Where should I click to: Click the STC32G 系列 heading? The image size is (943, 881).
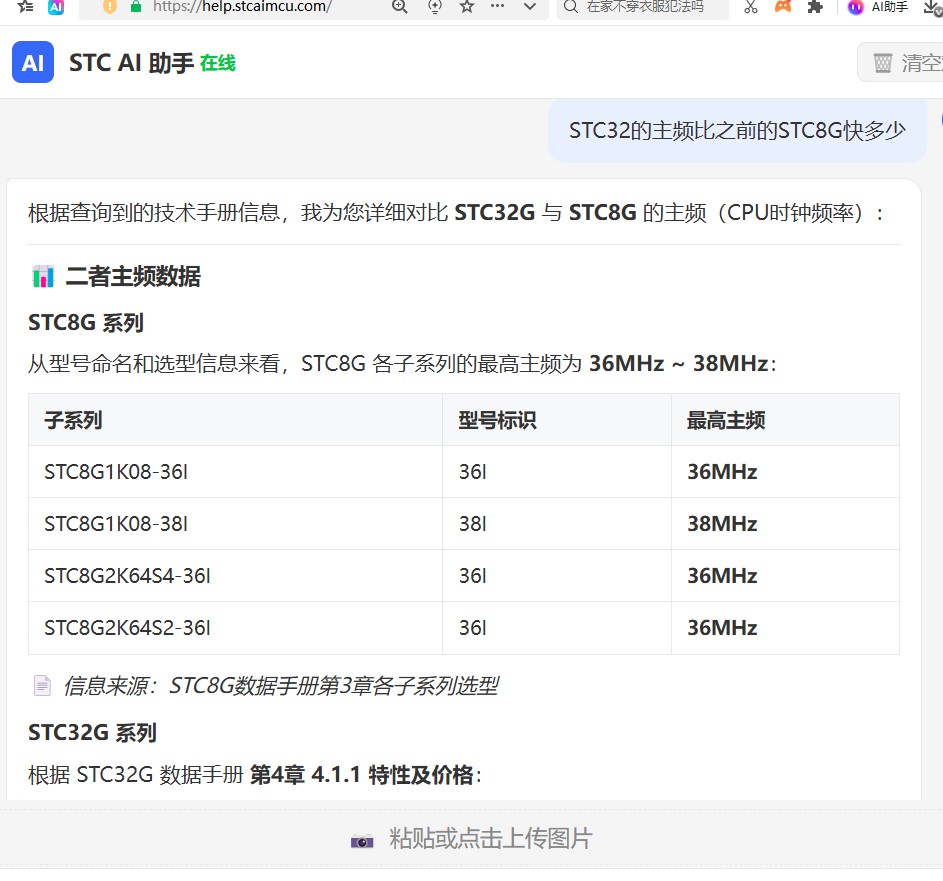pos(93,732)
